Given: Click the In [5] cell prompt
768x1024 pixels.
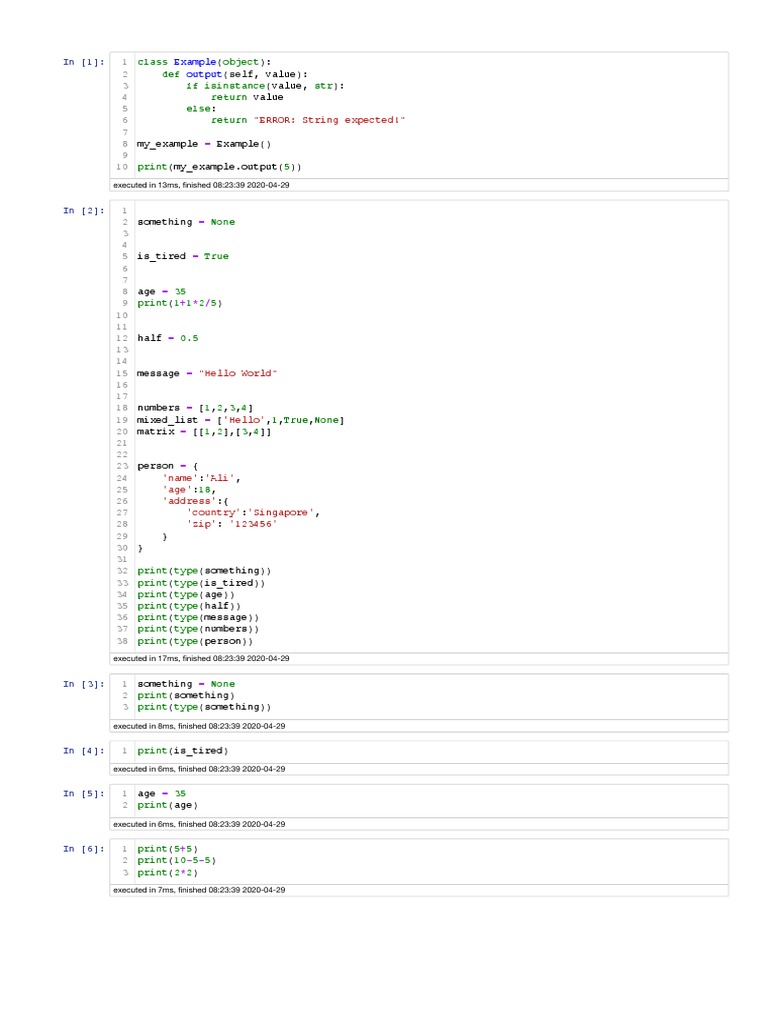Looking at the screenshot, I should coord(83,793).
